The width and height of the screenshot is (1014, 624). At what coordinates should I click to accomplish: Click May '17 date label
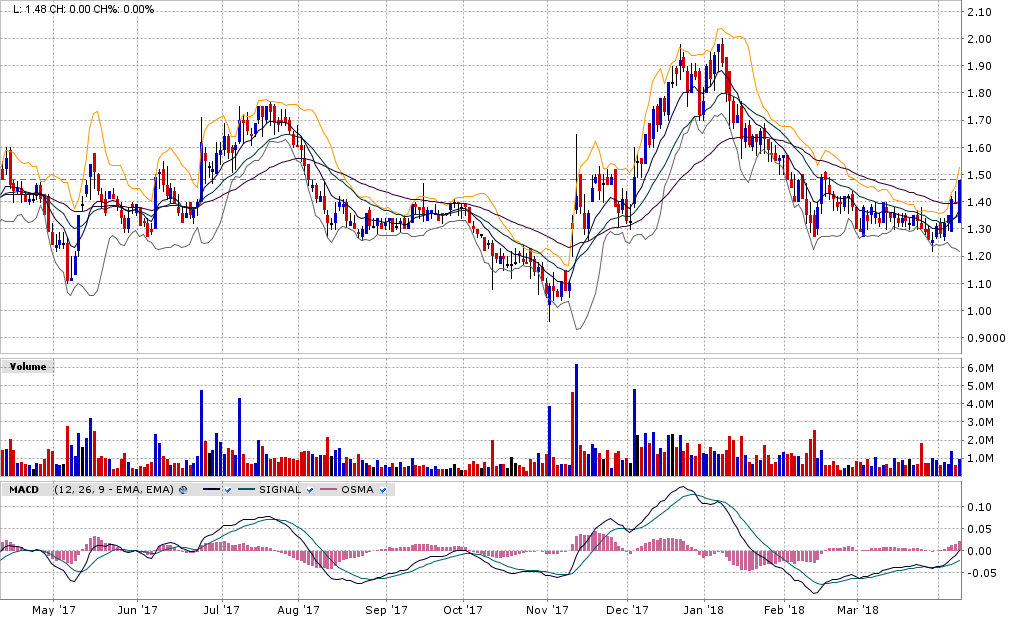(x=54, y=608)
